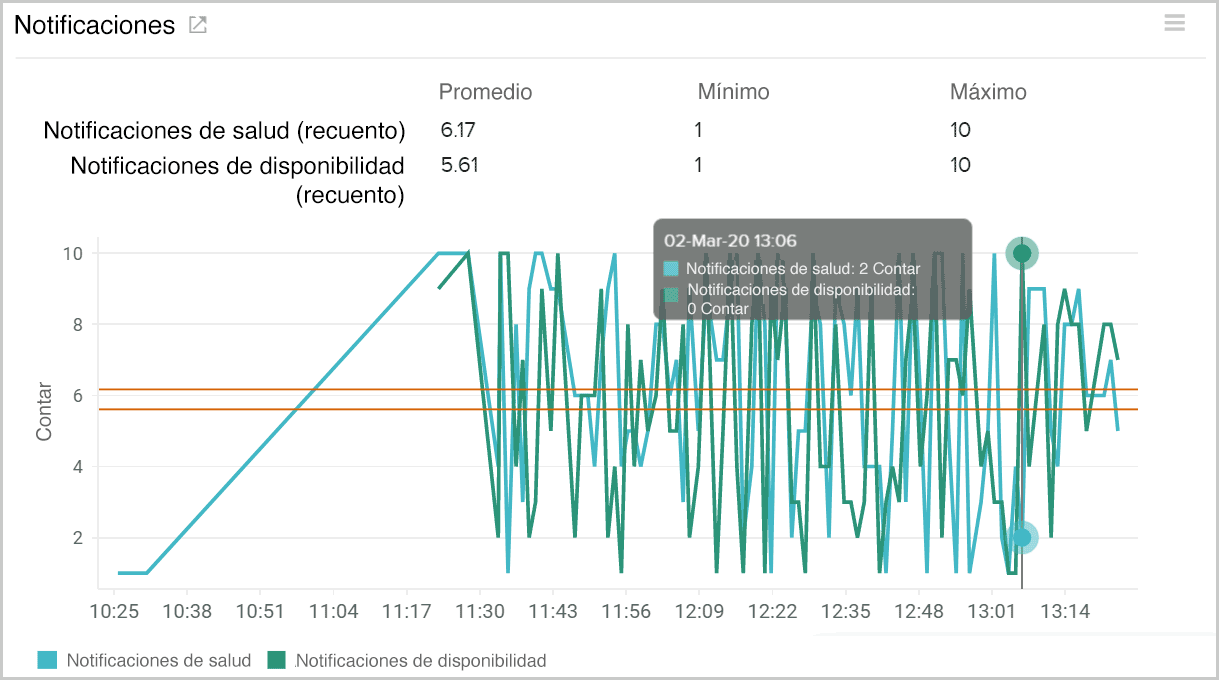Open the Notificaciones chart in a new window
This screenshot has height=680, width=1219.
click(x=197, y=25)
